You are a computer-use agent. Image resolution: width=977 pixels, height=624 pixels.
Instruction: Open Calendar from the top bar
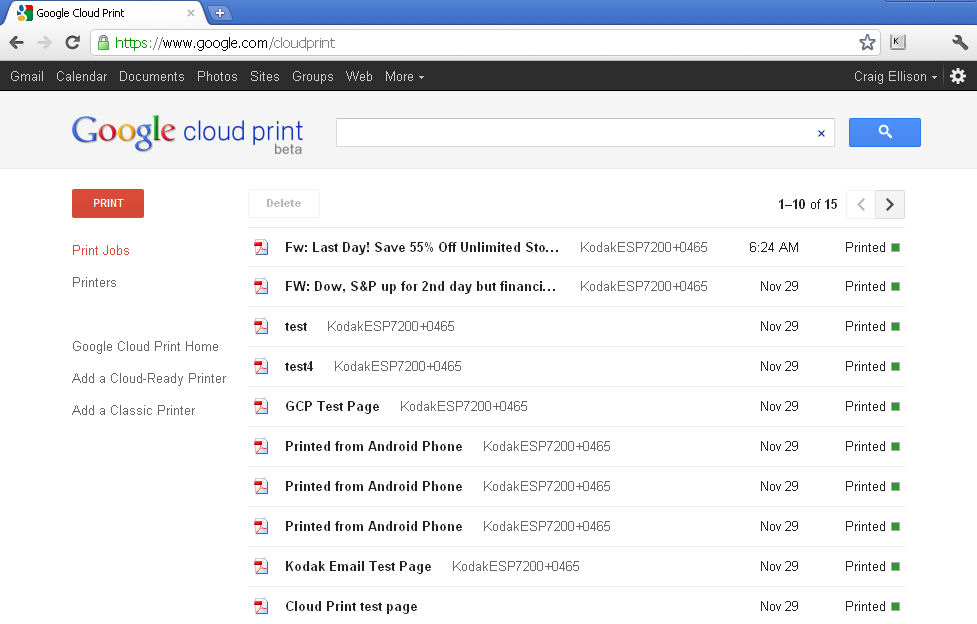pyautogui.click(x=82, y=77)
